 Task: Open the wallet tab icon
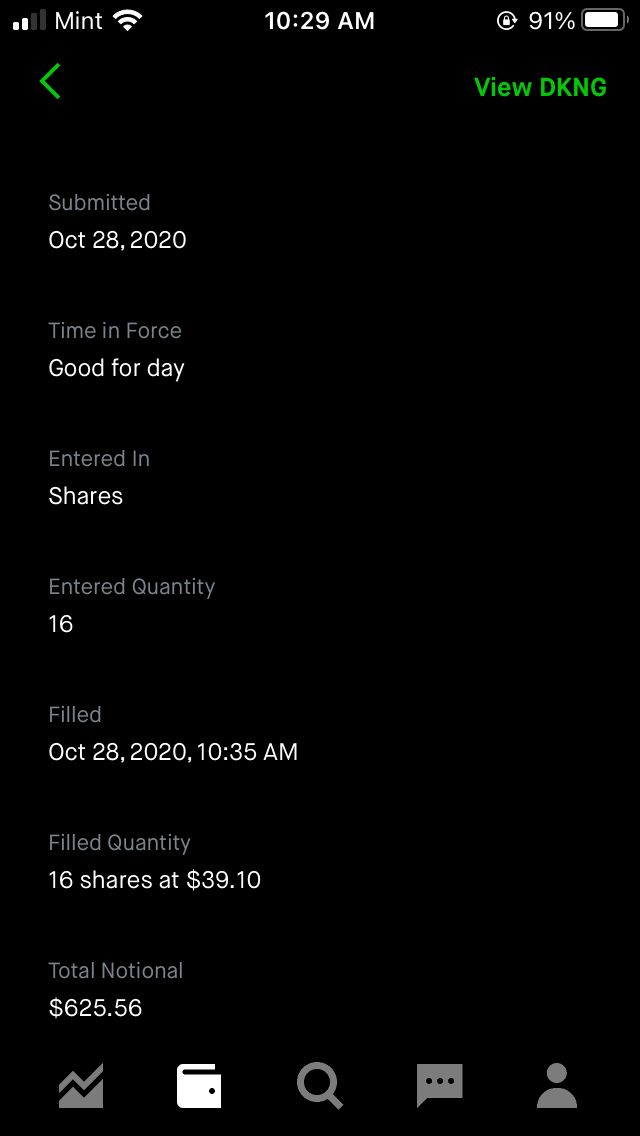coord(199,1086)
